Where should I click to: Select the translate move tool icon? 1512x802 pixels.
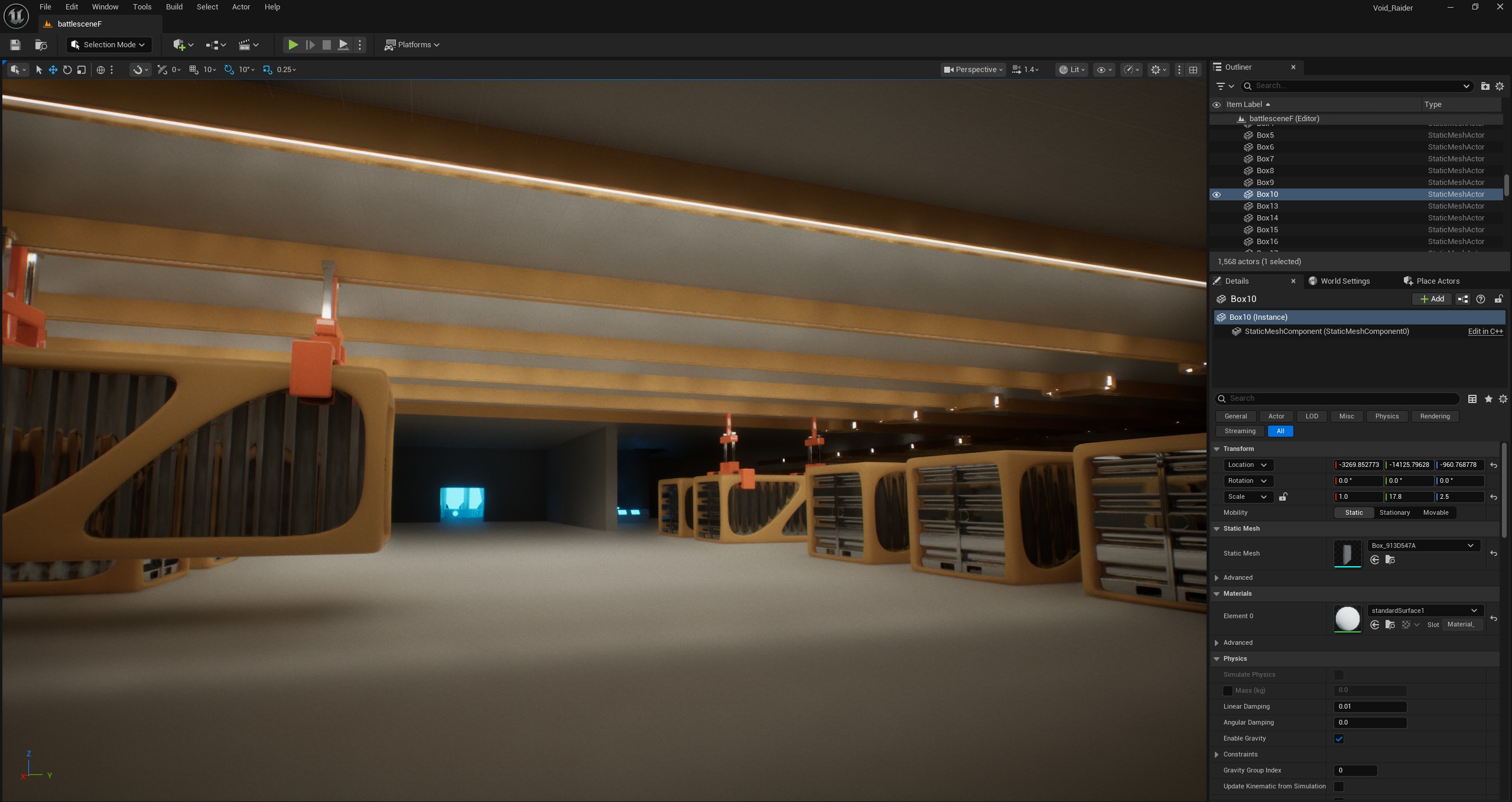tap(53, 70)
